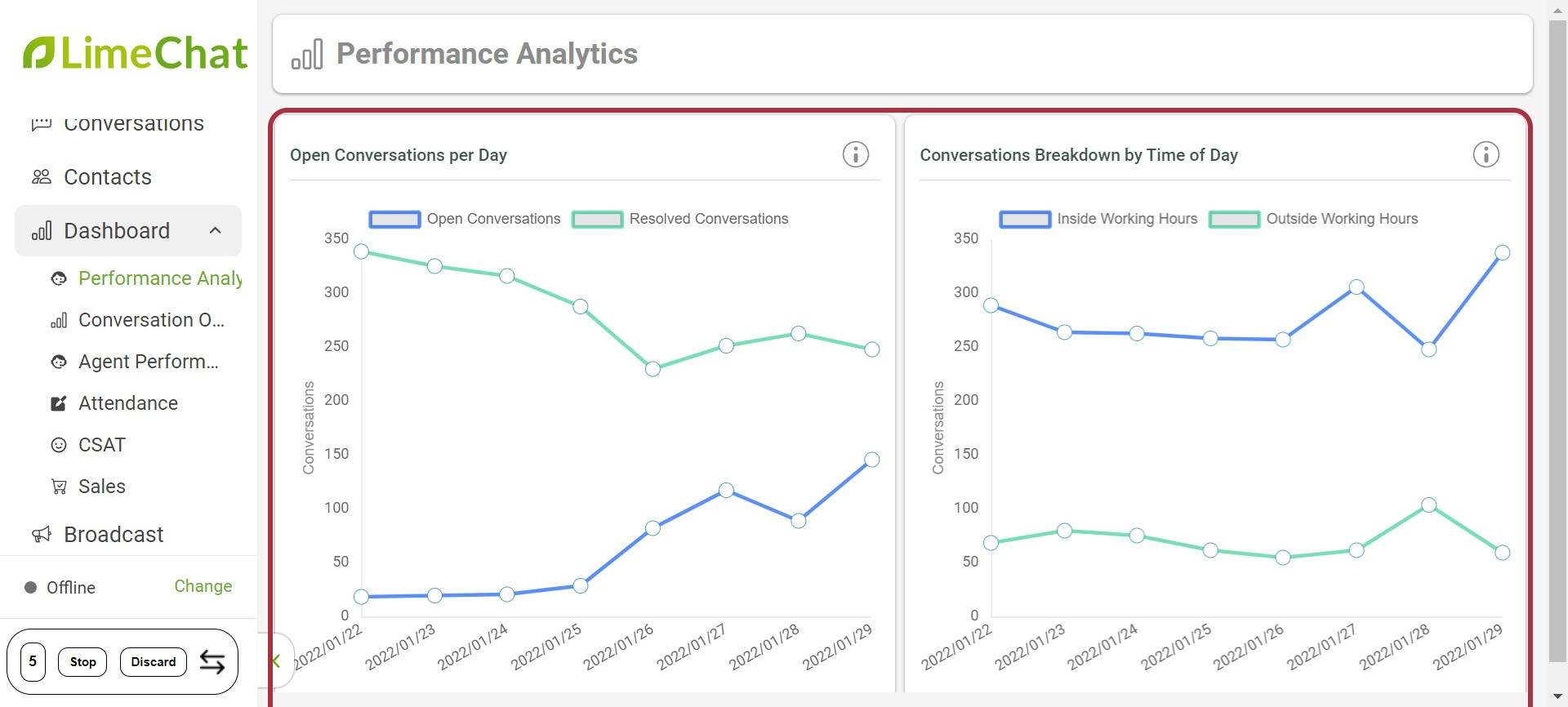Click the Open Conversations per Day title
Screen dimensions: 1568x707
click(x=399, y=155)
